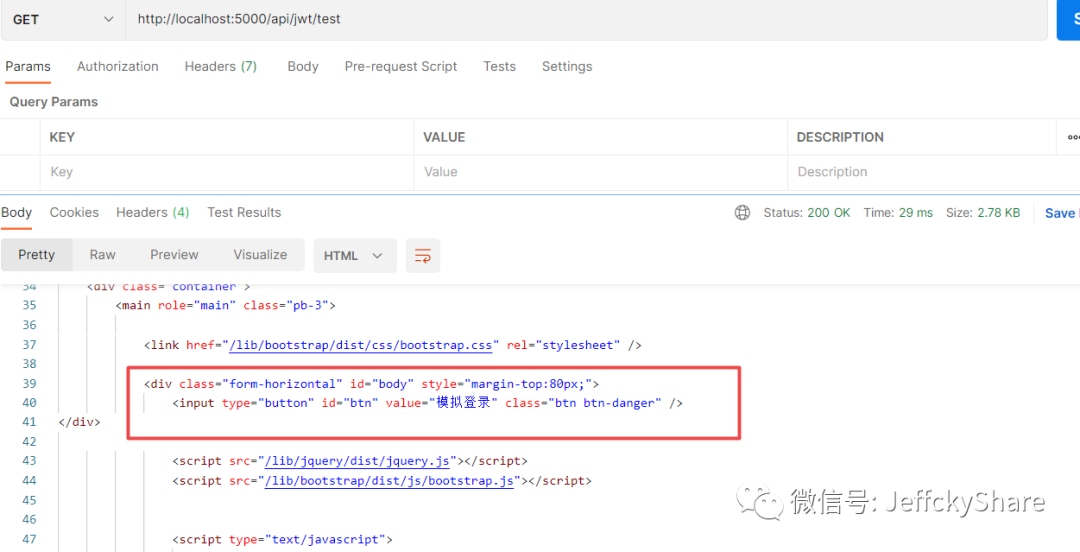Open the response Cookies tab
This screenshot has height=552, width=1080.
coord(74,212)
